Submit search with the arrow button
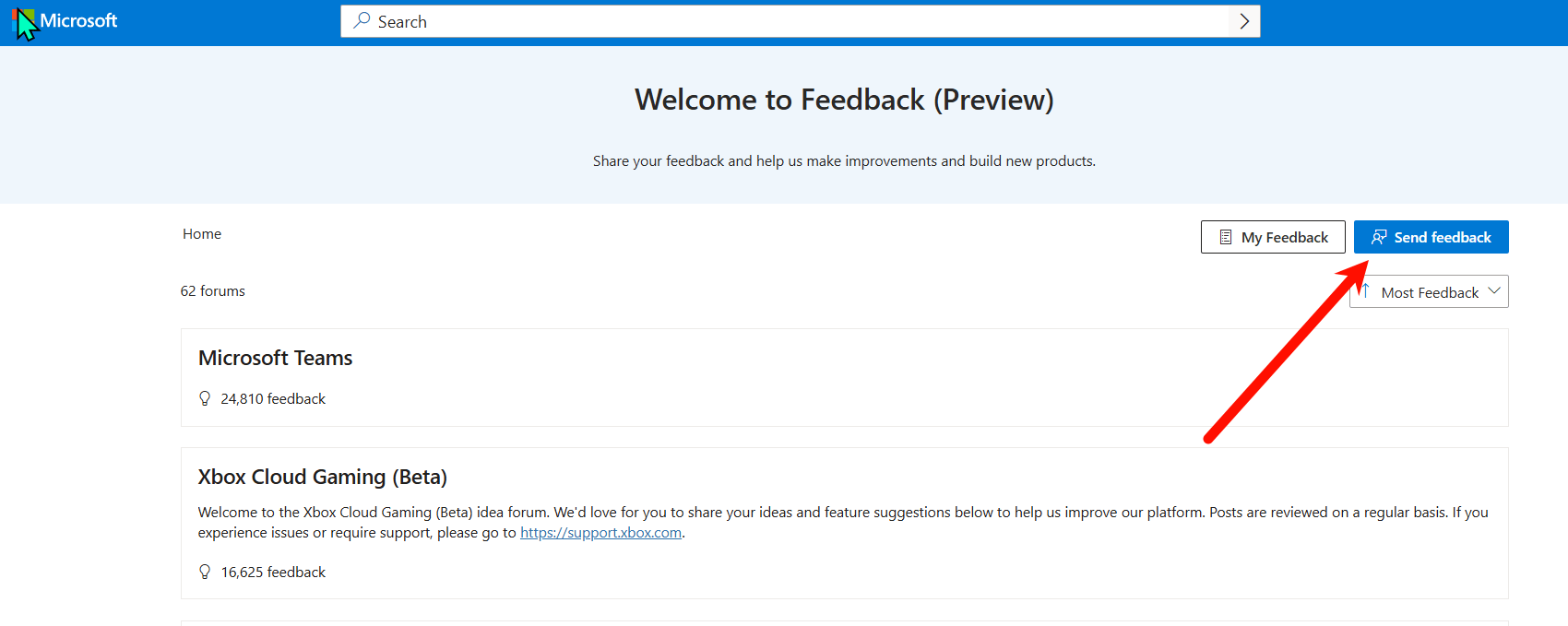 click(x=1244, y=21)
